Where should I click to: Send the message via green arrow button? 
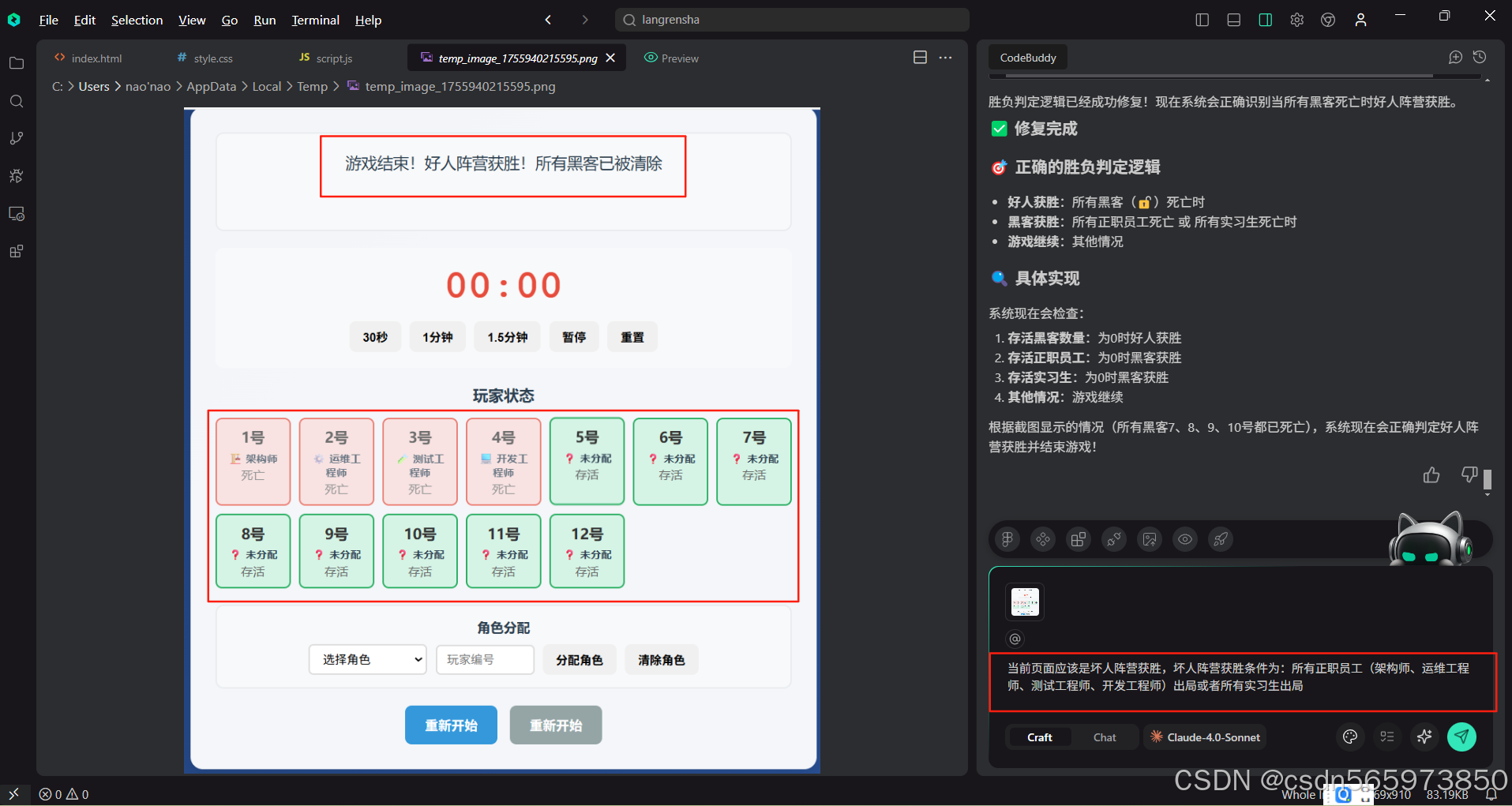1461,737
